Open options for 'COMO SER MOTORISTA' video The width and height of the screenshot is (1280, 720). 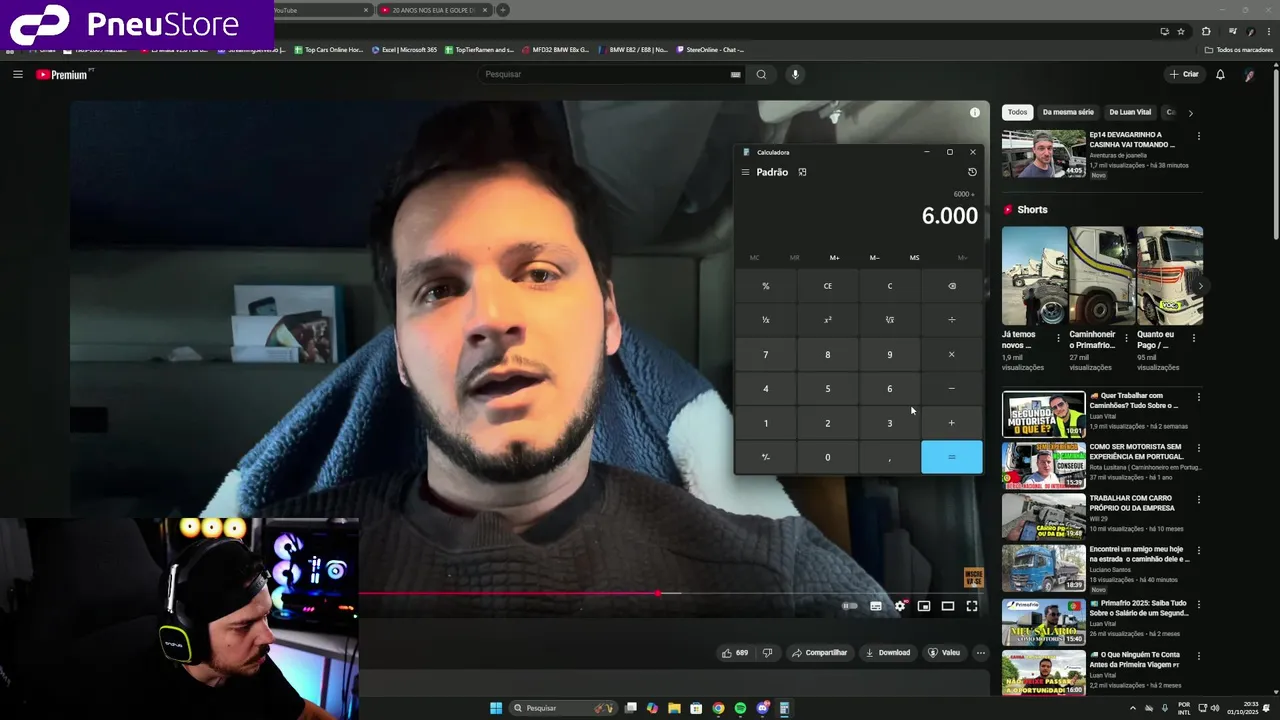coord(1199,448)
